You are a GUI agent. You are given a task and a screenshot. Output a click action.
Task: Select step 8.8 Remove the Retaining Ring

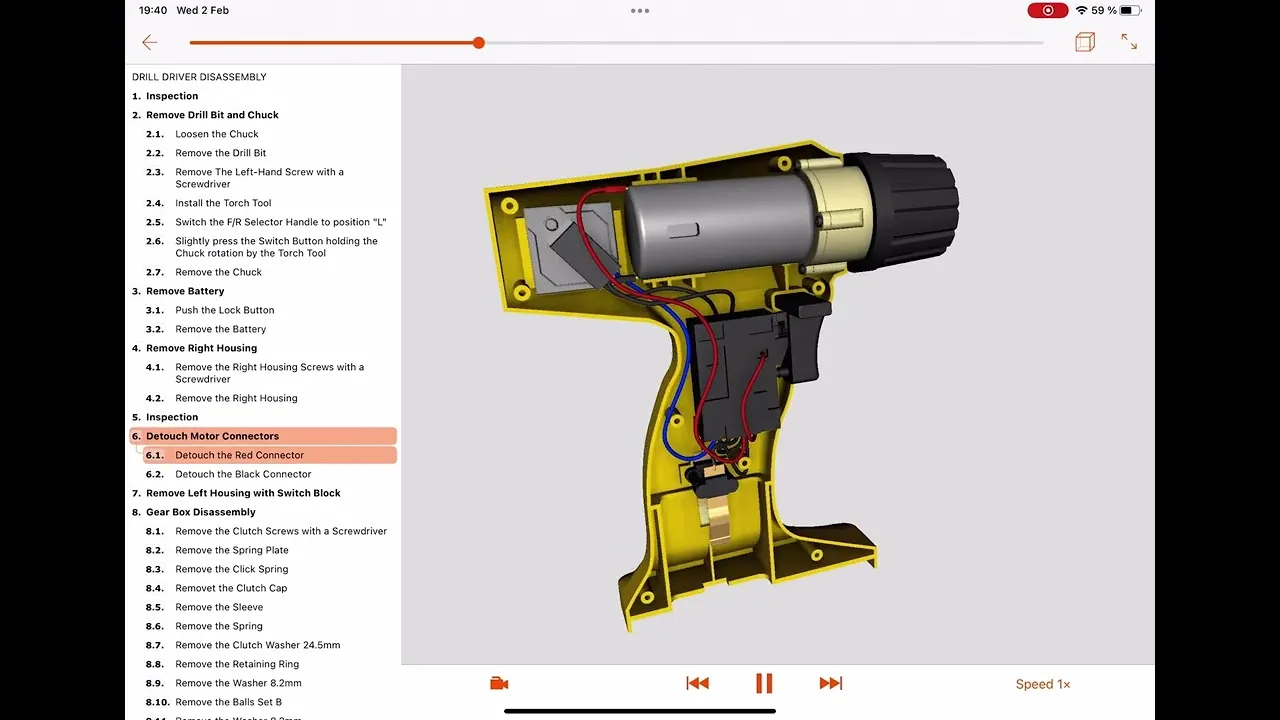pos(237,664)
